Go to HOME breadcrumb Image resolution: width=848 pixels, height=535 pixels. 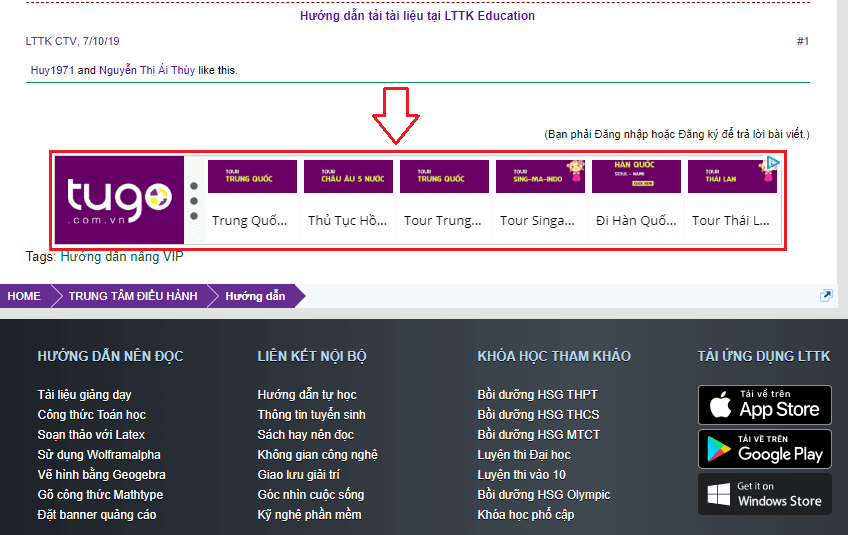point(24,296)
